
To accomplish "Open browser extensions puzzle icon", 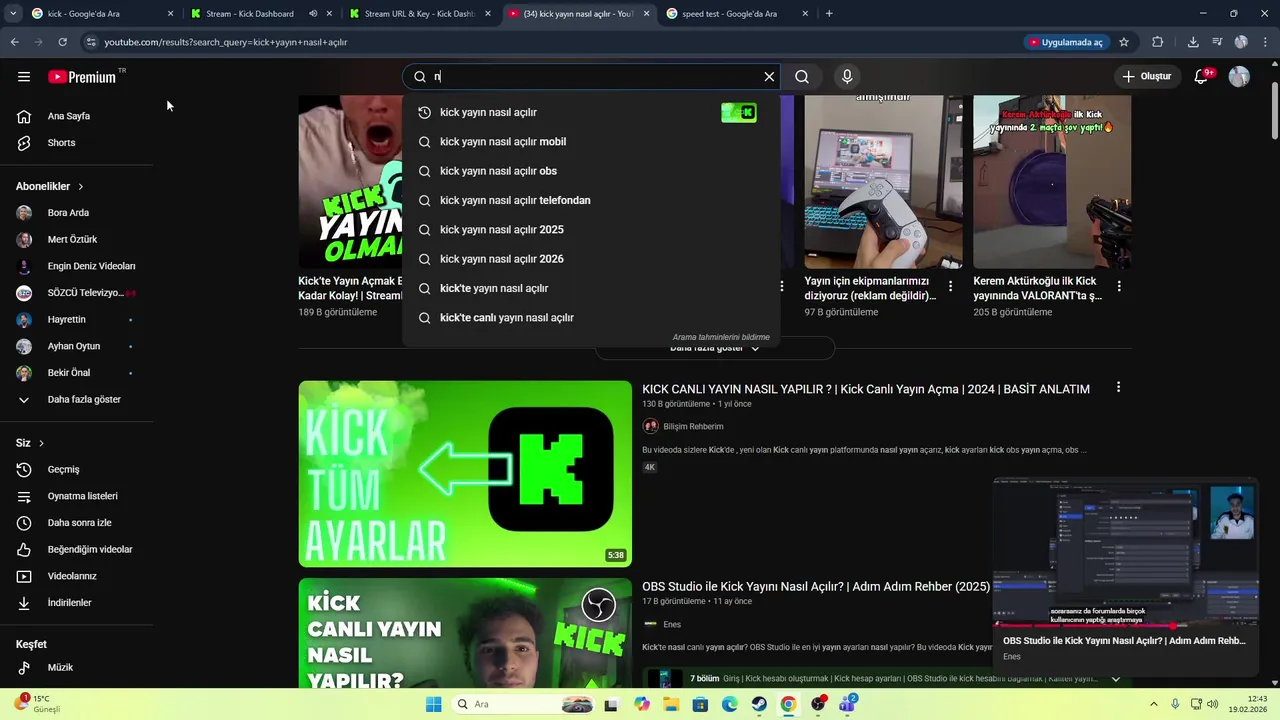I will (x=1158, y=42).
